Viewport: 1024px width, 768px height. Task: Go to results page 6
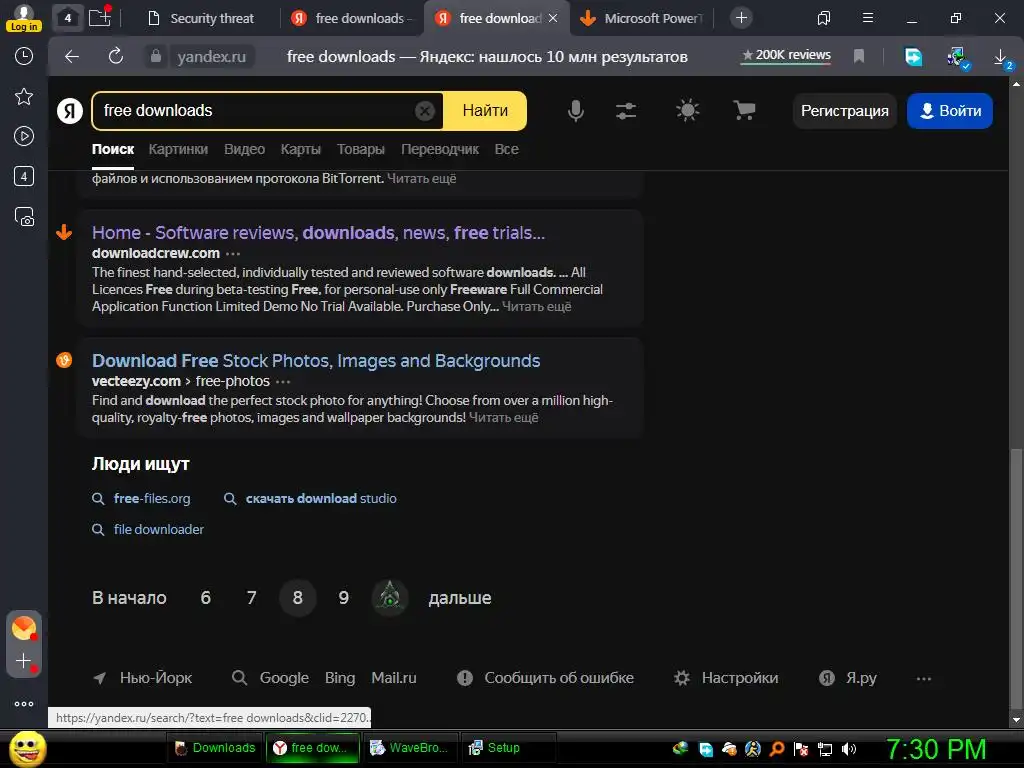pos(206,598)
